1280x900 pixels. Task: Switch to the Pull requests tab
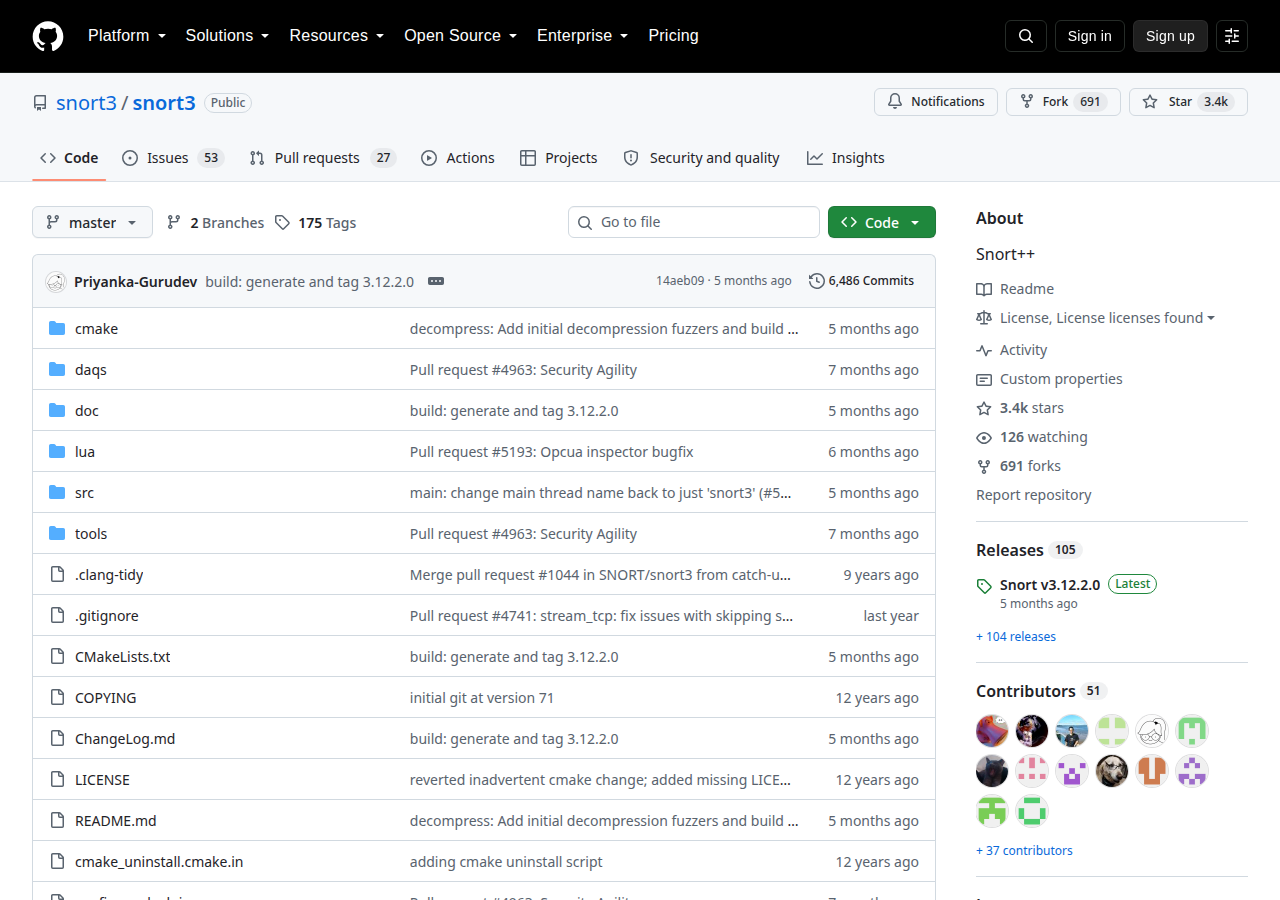322,158
